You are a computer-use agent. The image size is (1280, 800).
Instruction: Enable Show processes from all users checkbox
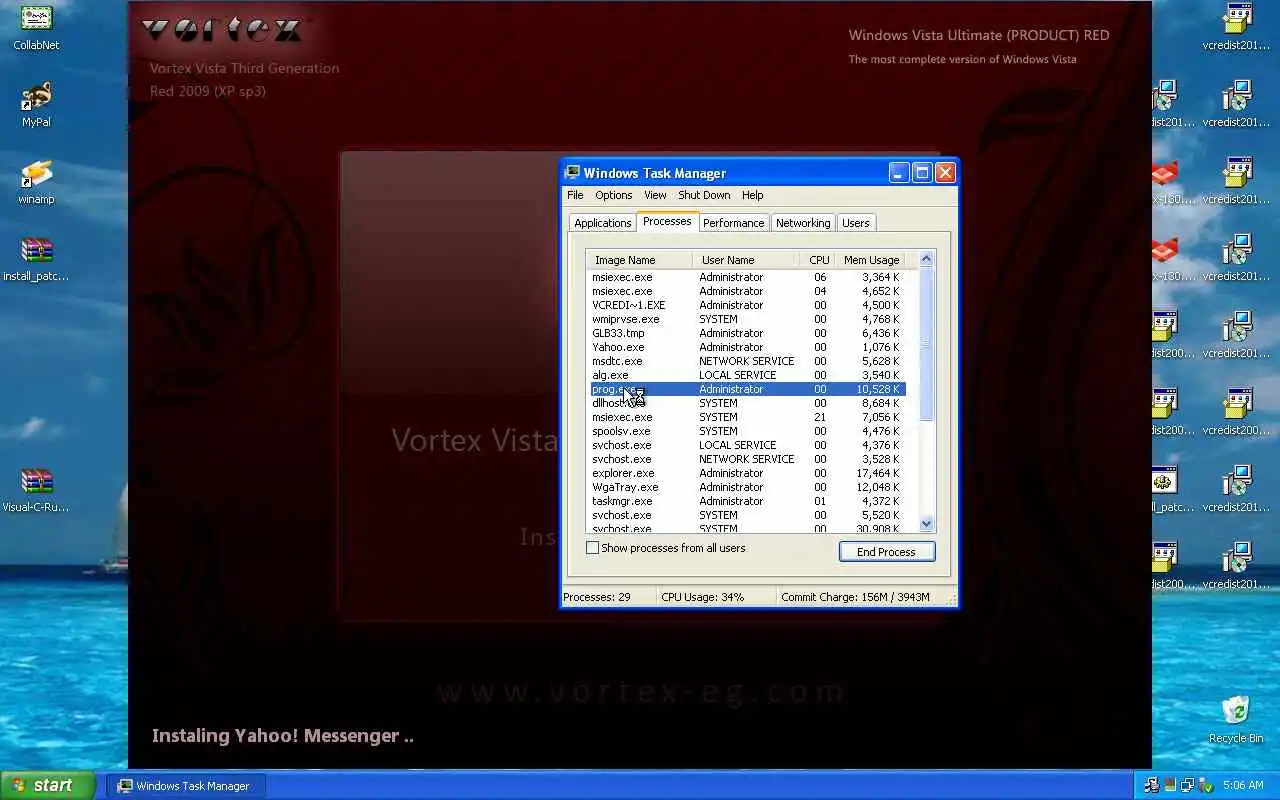coord(593,548)
